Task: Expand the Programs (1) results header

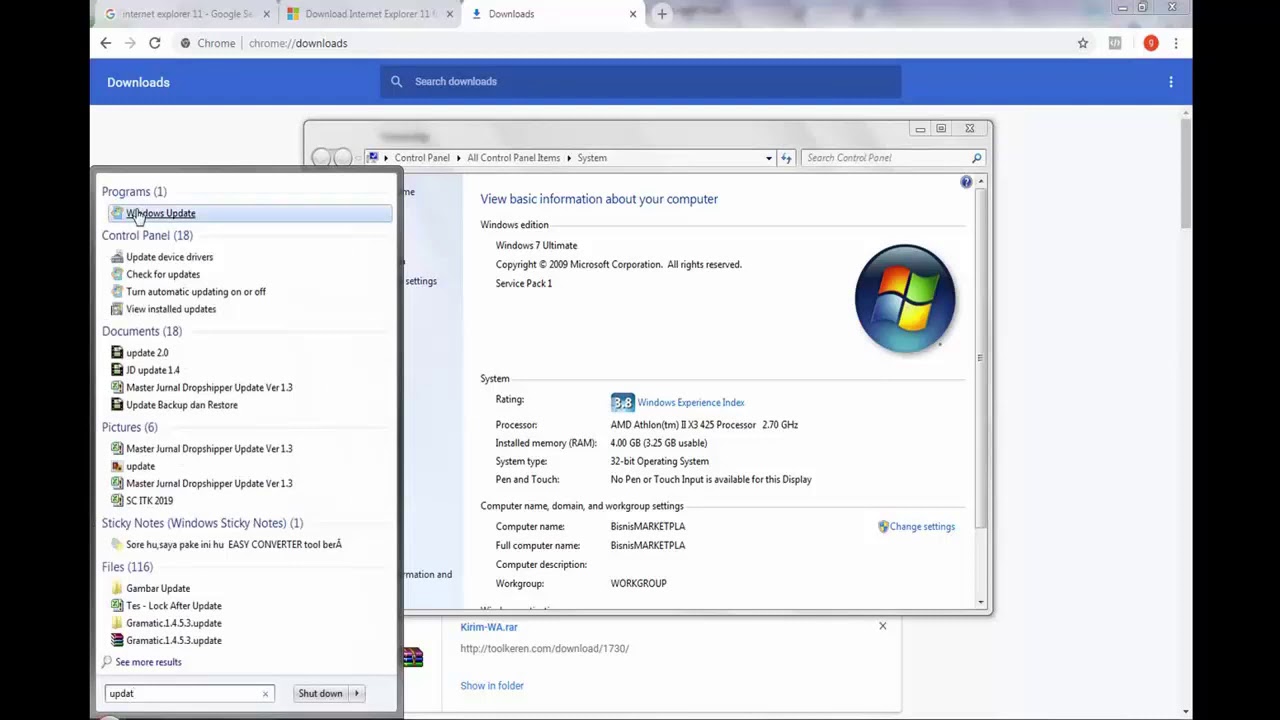Action: coord(134,191)
